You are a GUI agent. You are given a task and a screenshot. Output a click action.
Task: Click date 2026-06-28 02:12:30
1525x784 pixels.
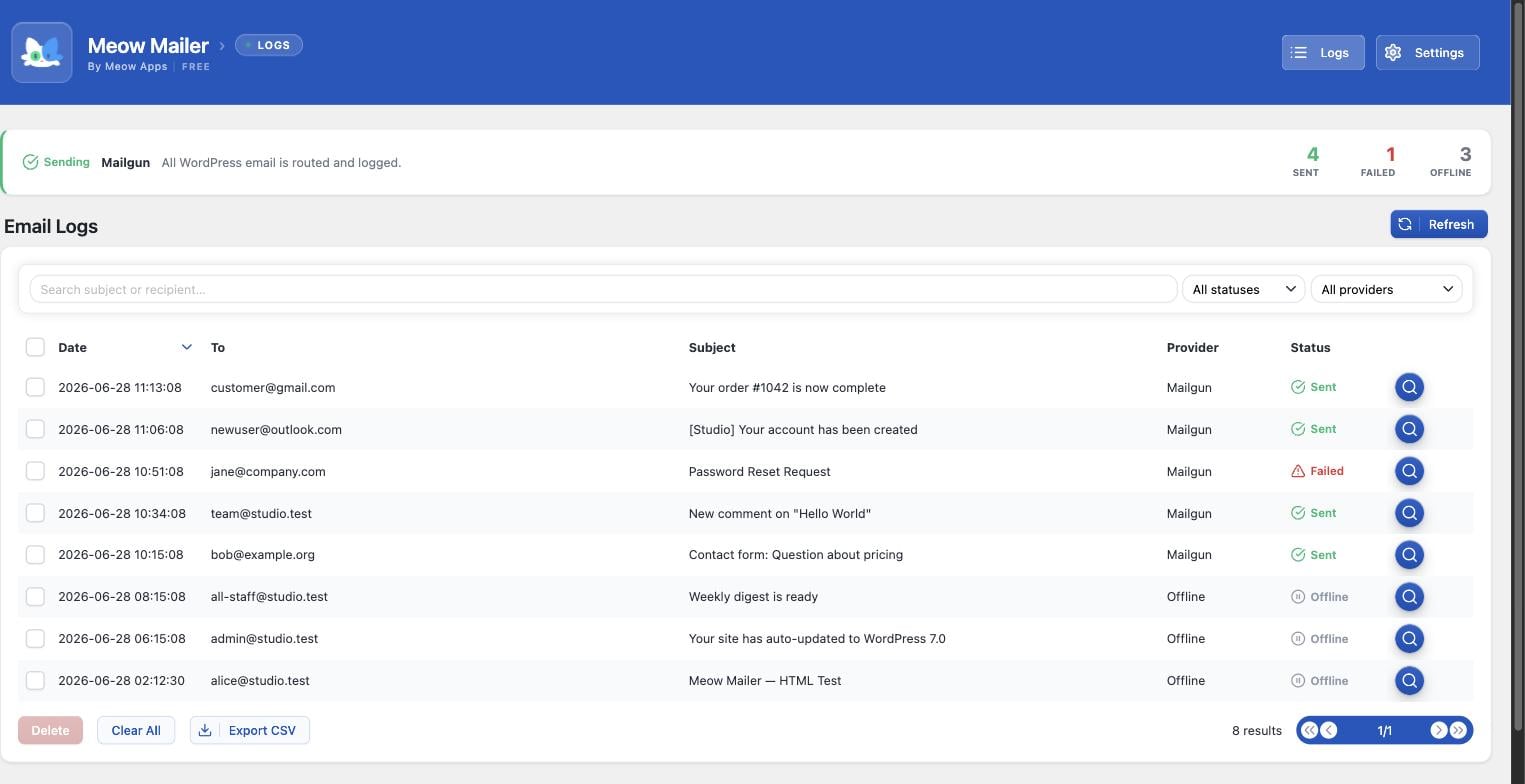pos(121,681)
